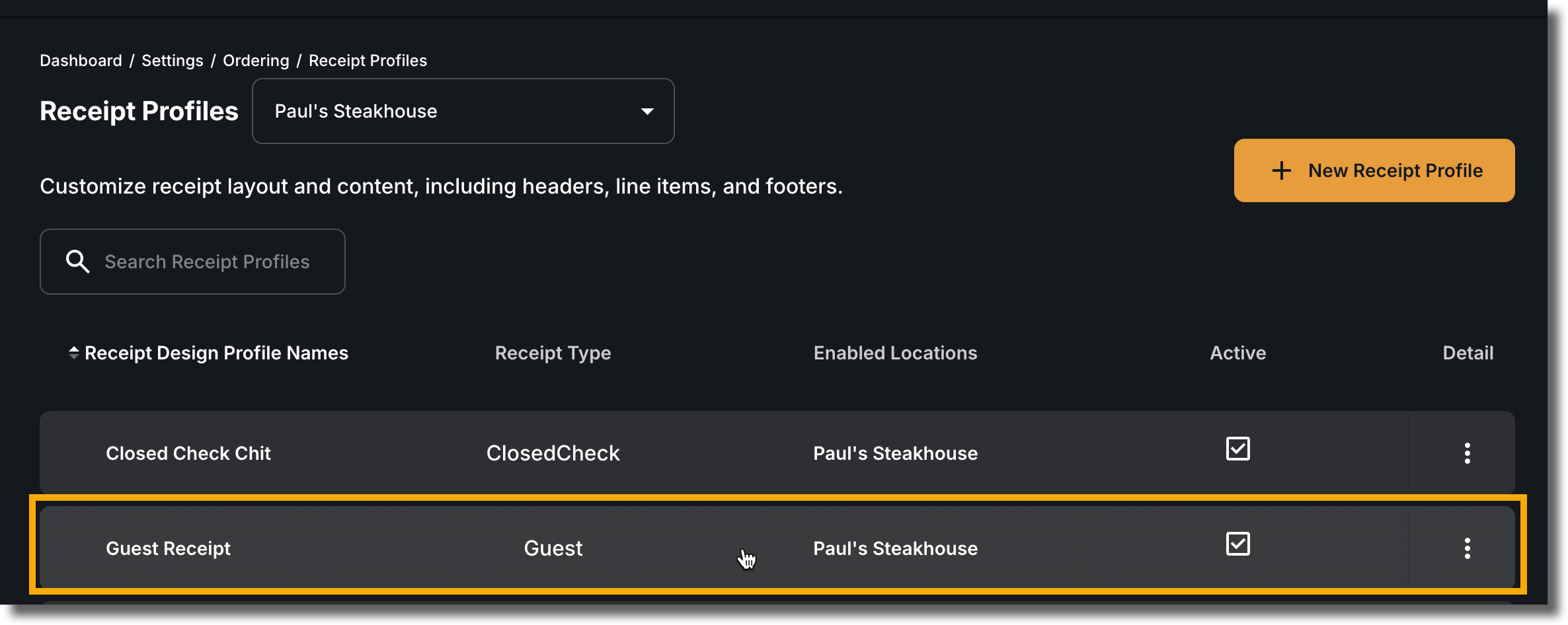Open the Paul's Steakhouse location selector

(463, 111)
